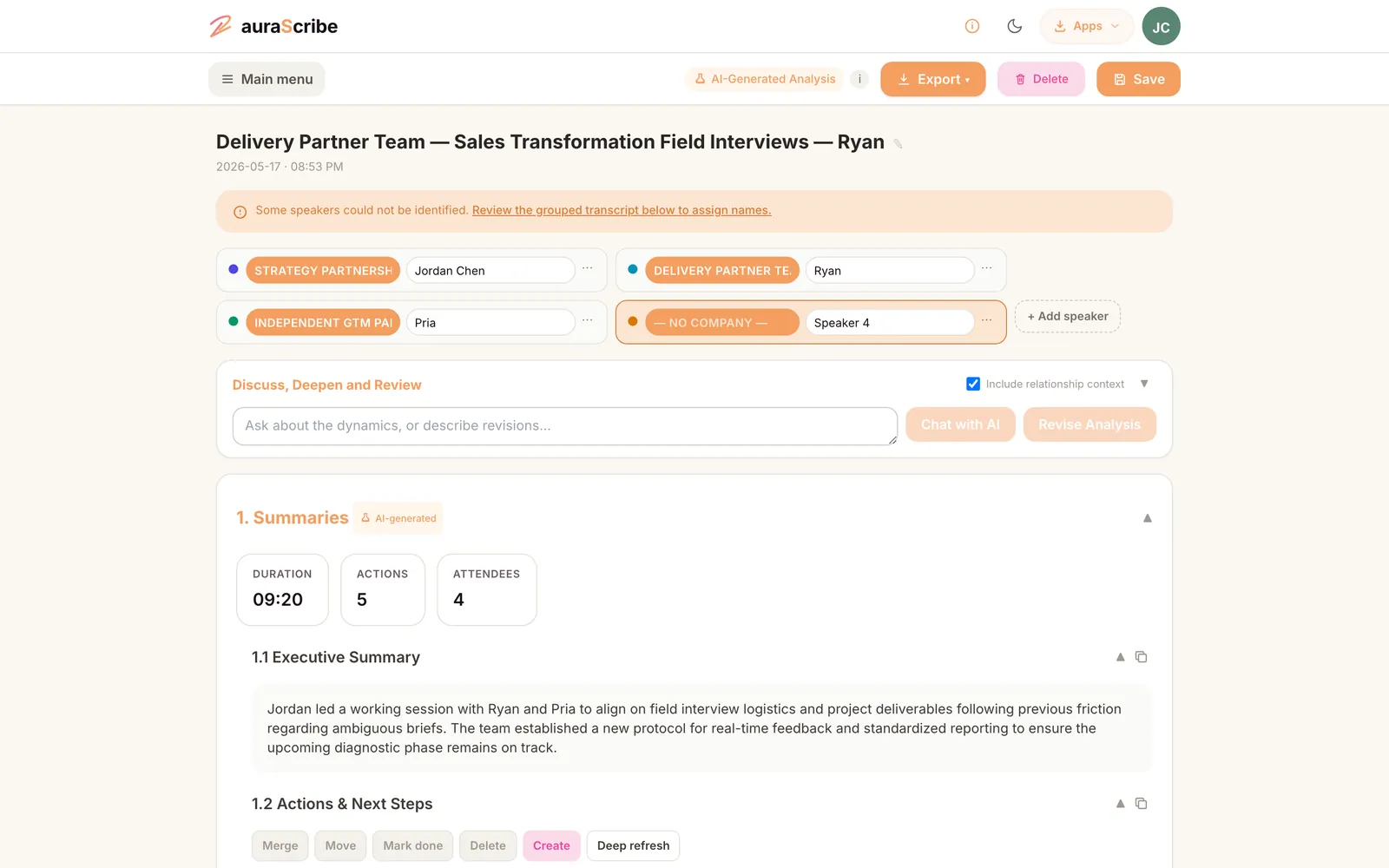Select the STRATEGY PARTNERSH company tag

coord(323,270)
